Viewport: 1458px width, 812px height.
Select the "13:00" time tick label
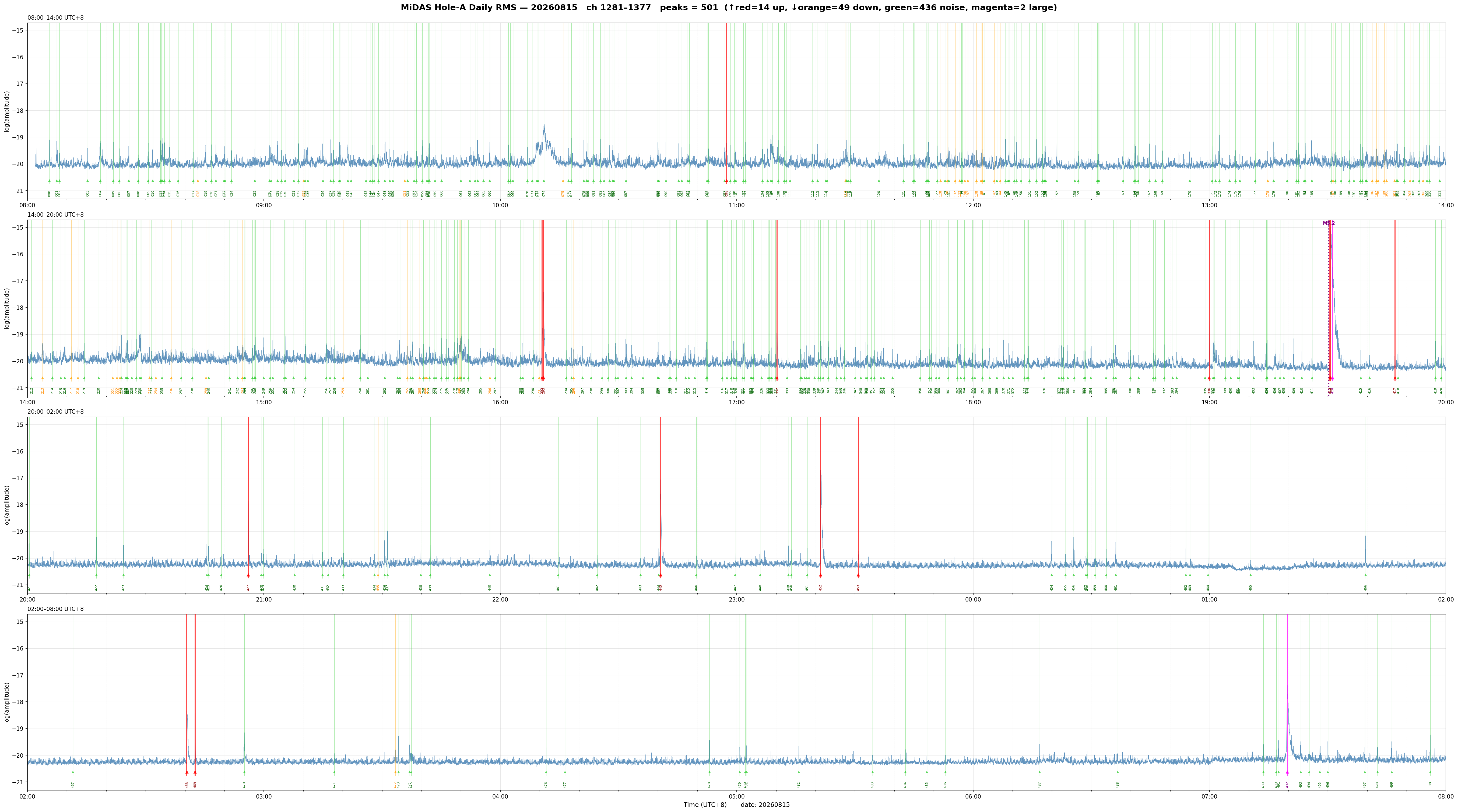point(1209,205)
